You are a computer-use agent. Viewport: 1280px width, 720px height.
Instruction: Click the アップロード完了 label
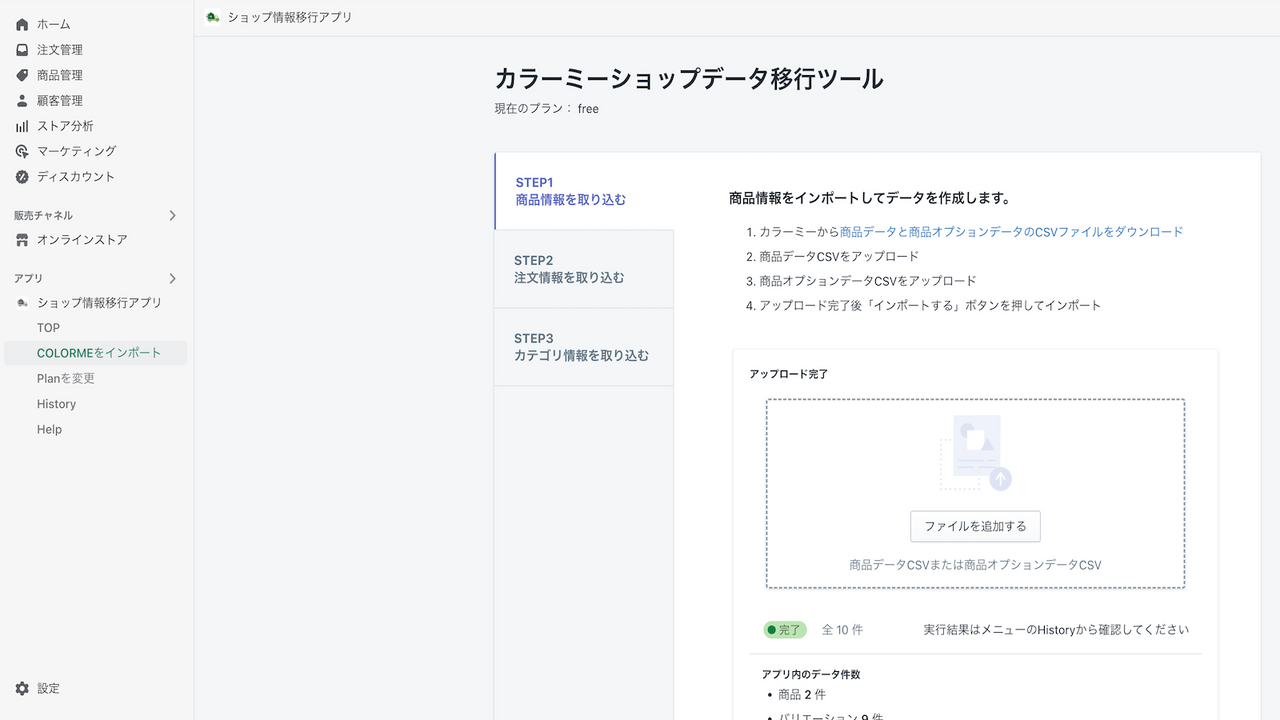pyautogui.click(x=789, y=374)
